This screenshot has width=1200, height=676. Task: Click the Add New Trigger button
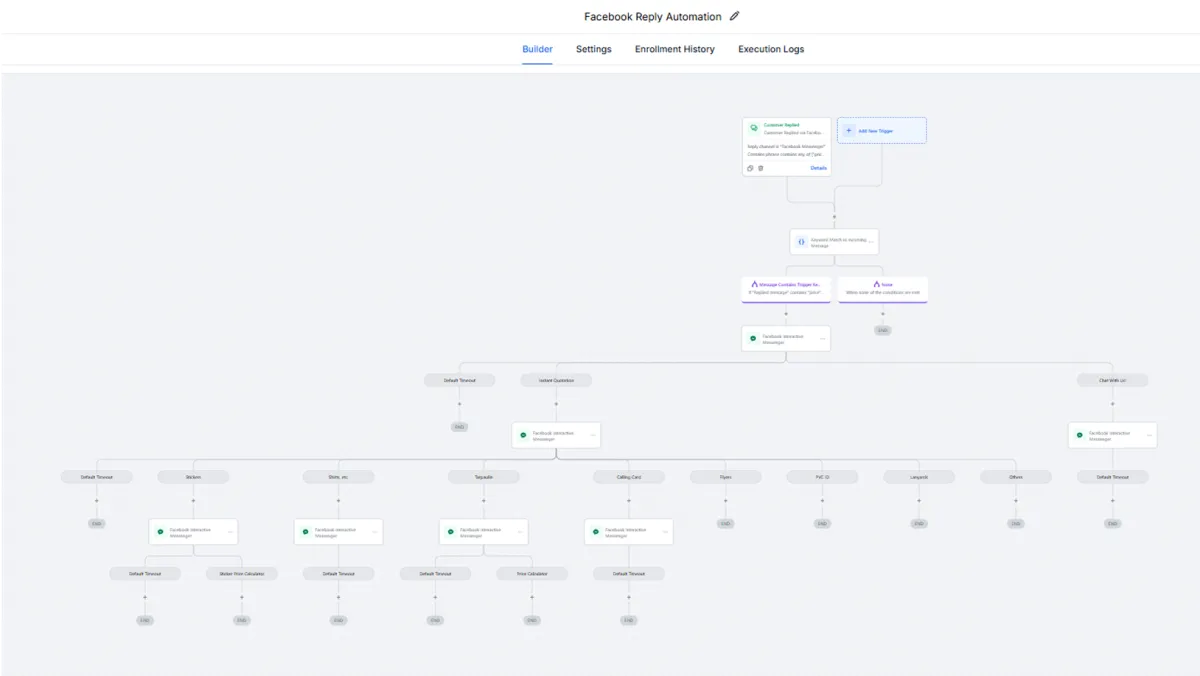(x=881, y=130)
